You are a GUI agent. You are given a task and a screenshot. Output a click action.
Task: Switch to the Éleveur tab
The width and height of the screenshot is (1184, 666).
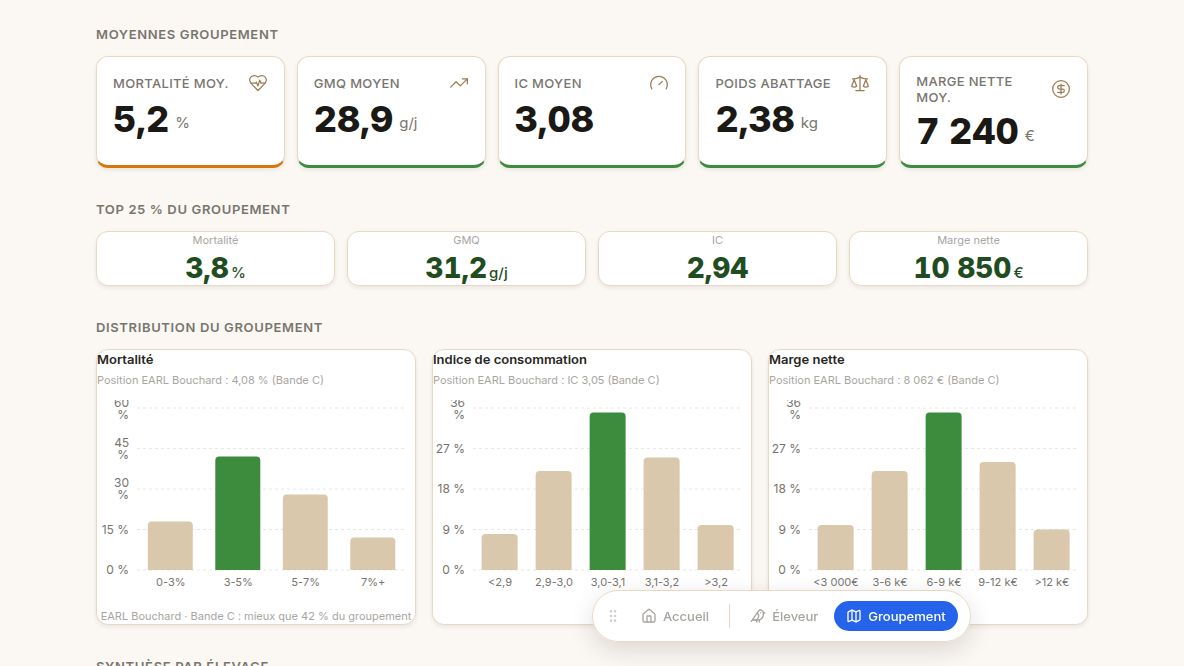pyautogui.click(x=784, y=616)
